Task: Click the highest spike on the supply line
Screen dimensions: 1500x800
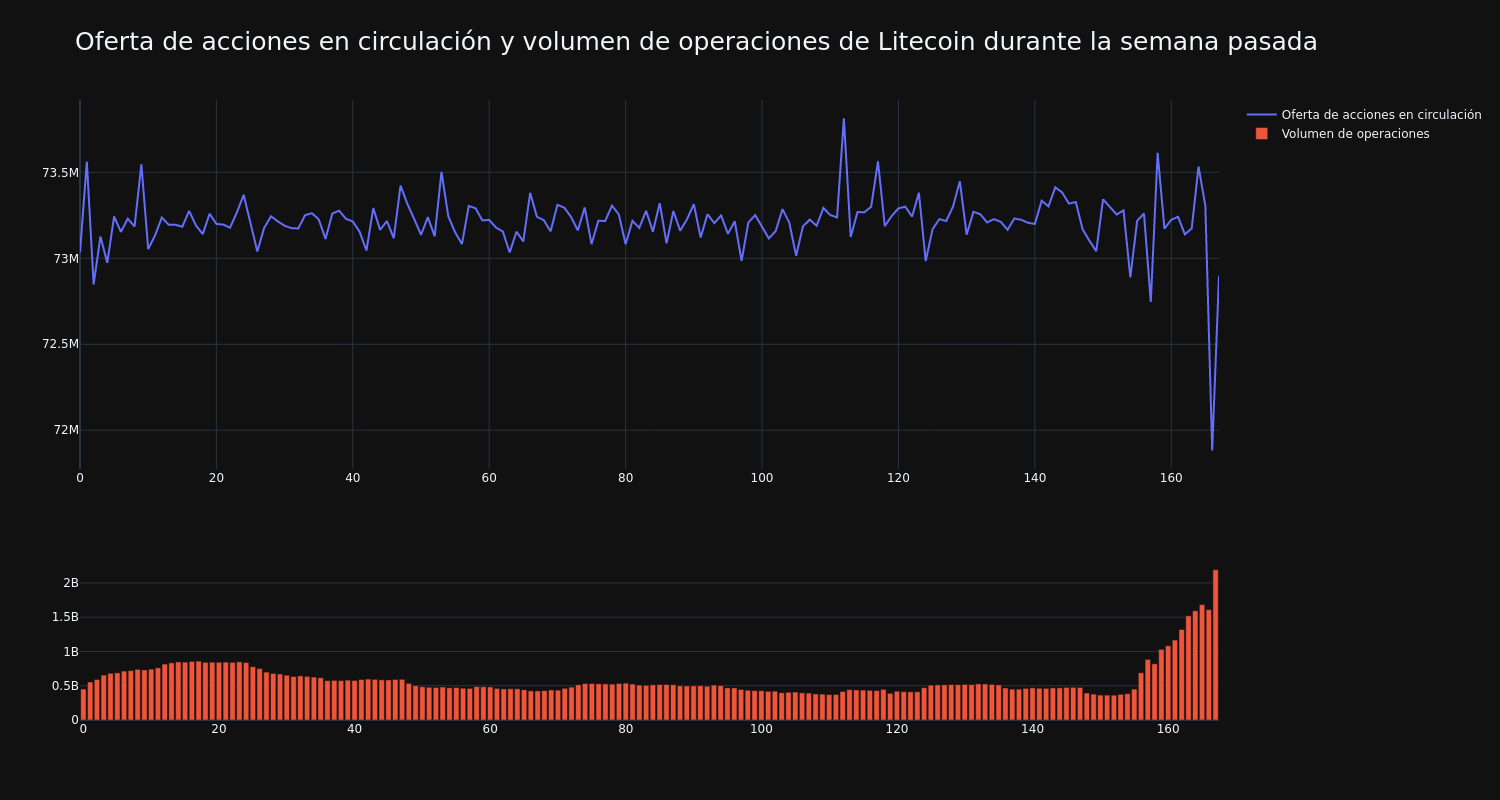Action: [843, 119]
